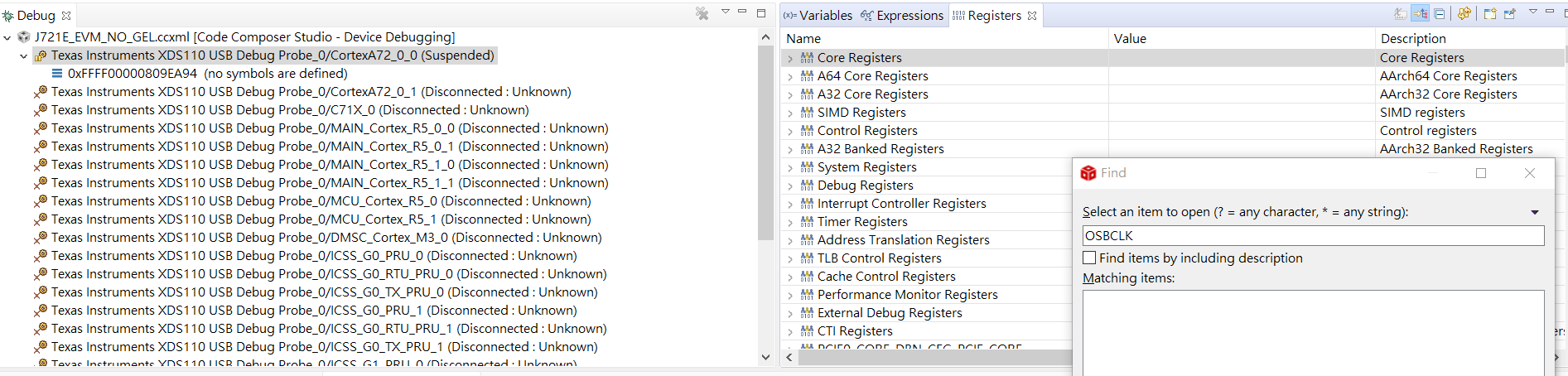This screenshot has width=1568, height=376.
Task: Select the C71X_0 disconnected core entry
Action: [289, 110]
